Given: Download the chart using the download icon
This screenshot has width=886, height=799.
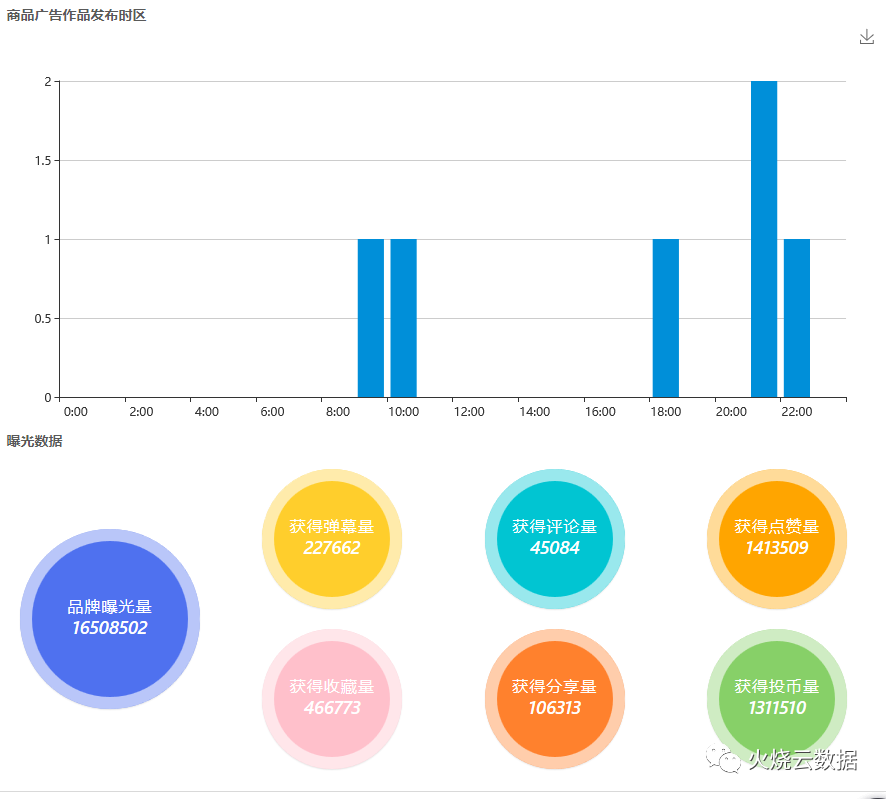Looking at the screenshot, I should coord(866,37).
